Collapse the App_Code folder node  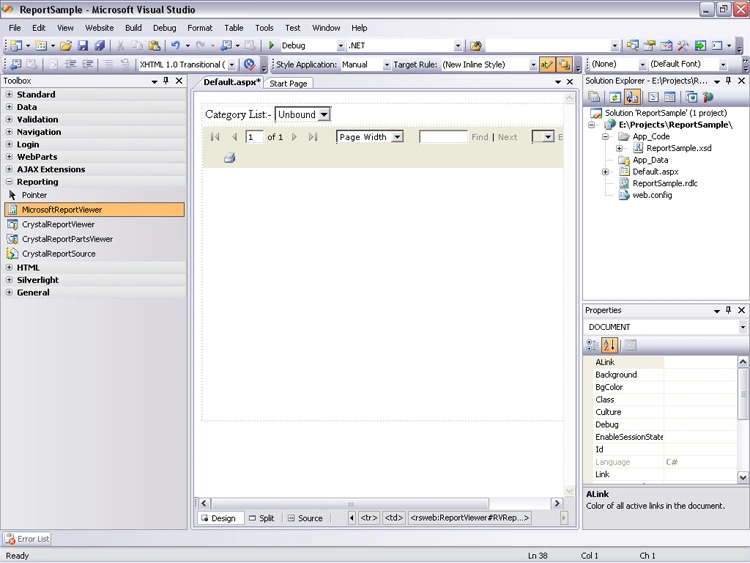(606, 136)
